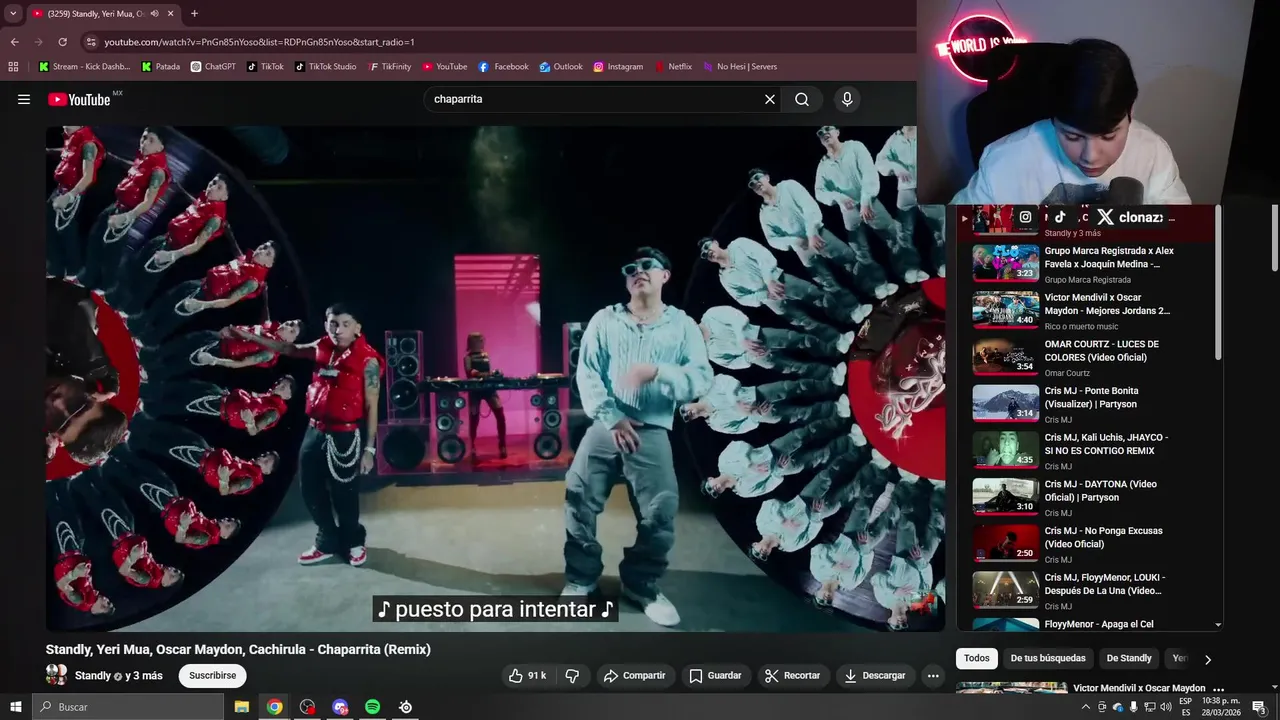1280x720 pixels.
Task: Open the Windows Start menu
Action: pyautogui.click(x=15, y=707)
